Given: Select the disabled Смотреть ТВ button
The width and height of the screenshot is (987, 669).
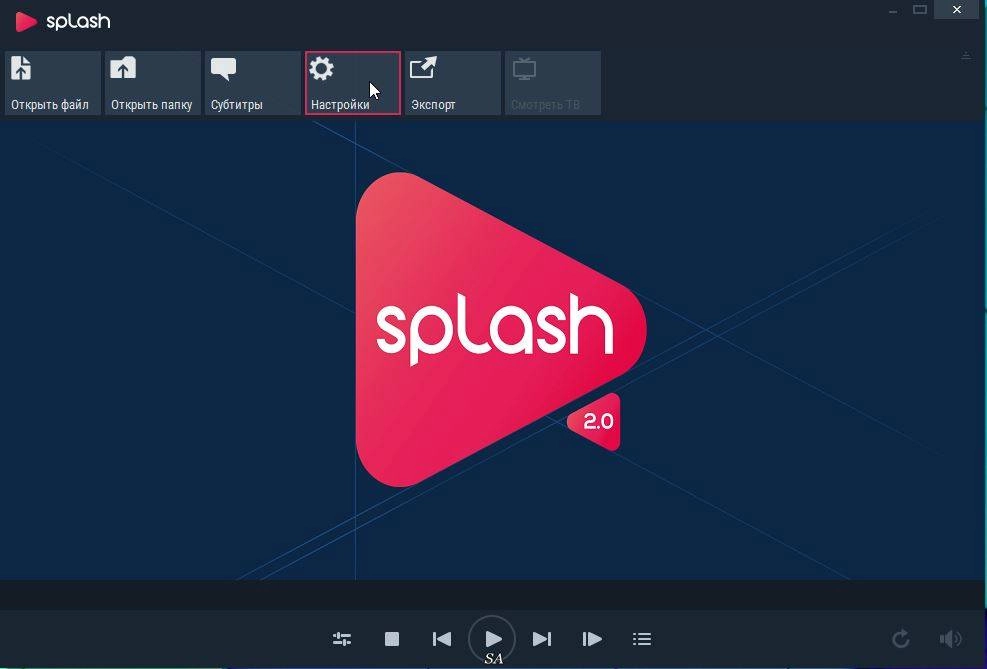Looking at the screenshot, I should tap(553, 83).
